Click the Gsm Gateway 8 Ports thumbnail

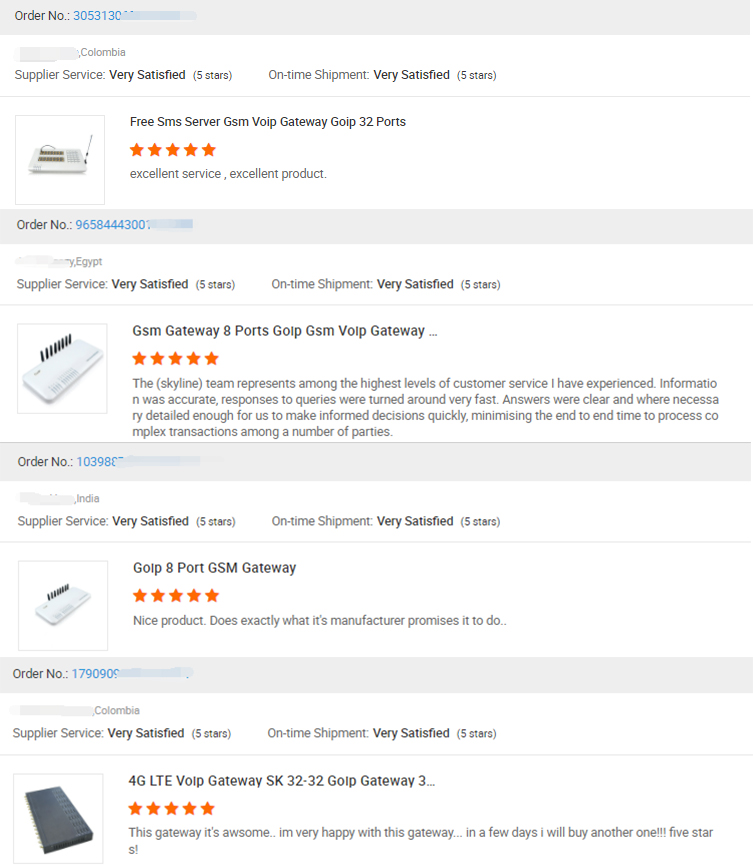click(62, 368)
